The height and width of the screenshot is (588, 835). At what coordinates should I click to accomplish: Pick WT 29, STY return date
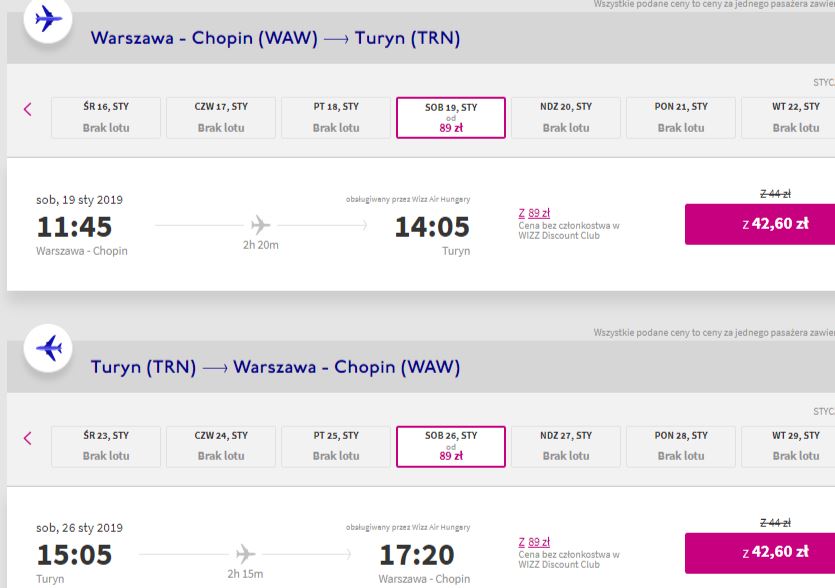(x=788, y=446)
